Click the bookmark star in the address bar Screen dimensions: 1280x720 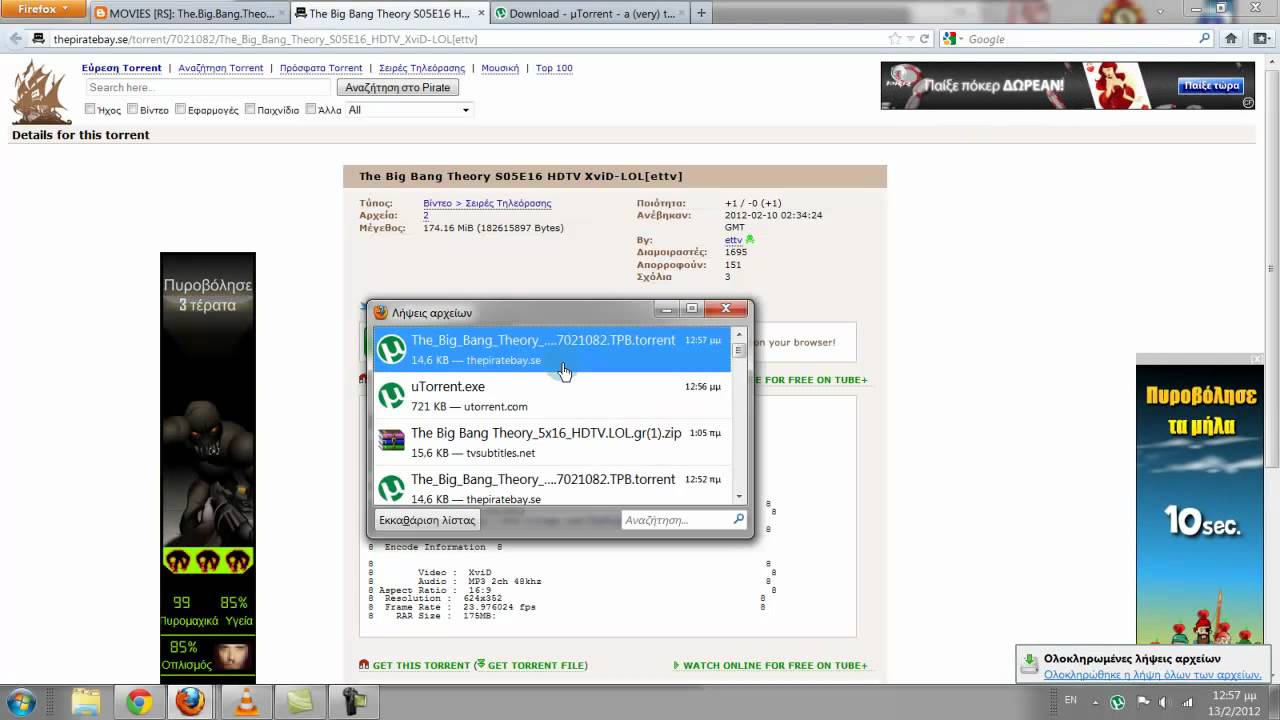point(895,39)
